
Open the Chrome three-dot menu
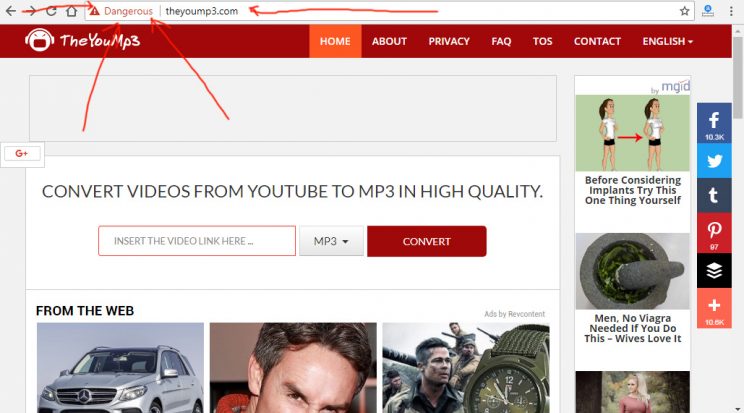click(731, 11)
